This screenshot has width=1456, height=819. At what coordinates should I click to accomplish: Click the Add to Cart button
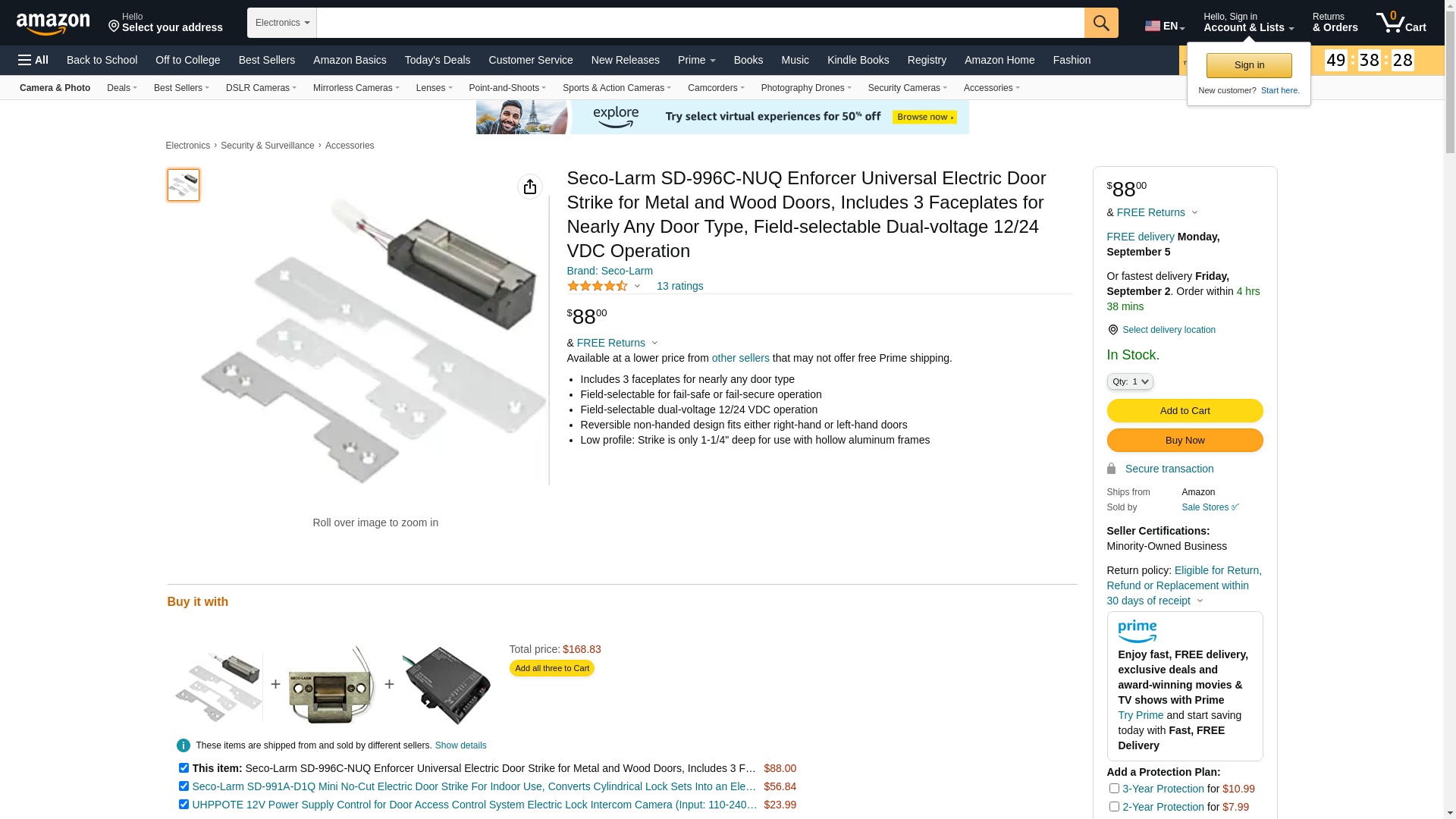click(x=1185, y=410)
